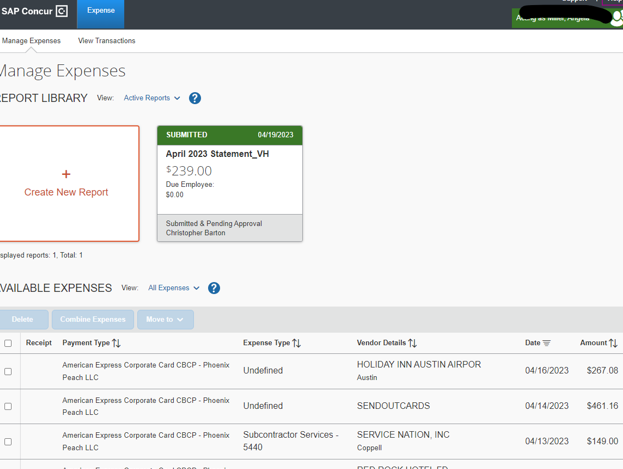Click the approver name Christopher Barton
This screenshot has height=469, width=623.
tap(195, 233)
